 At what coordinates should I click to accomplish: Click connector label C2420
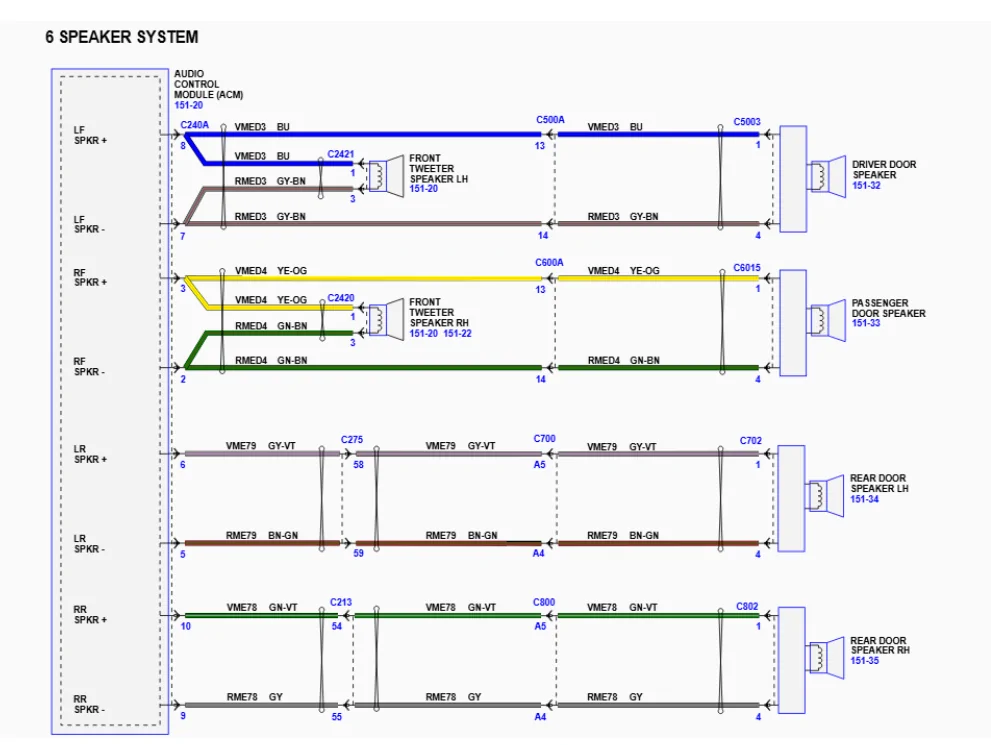[341, 298]
